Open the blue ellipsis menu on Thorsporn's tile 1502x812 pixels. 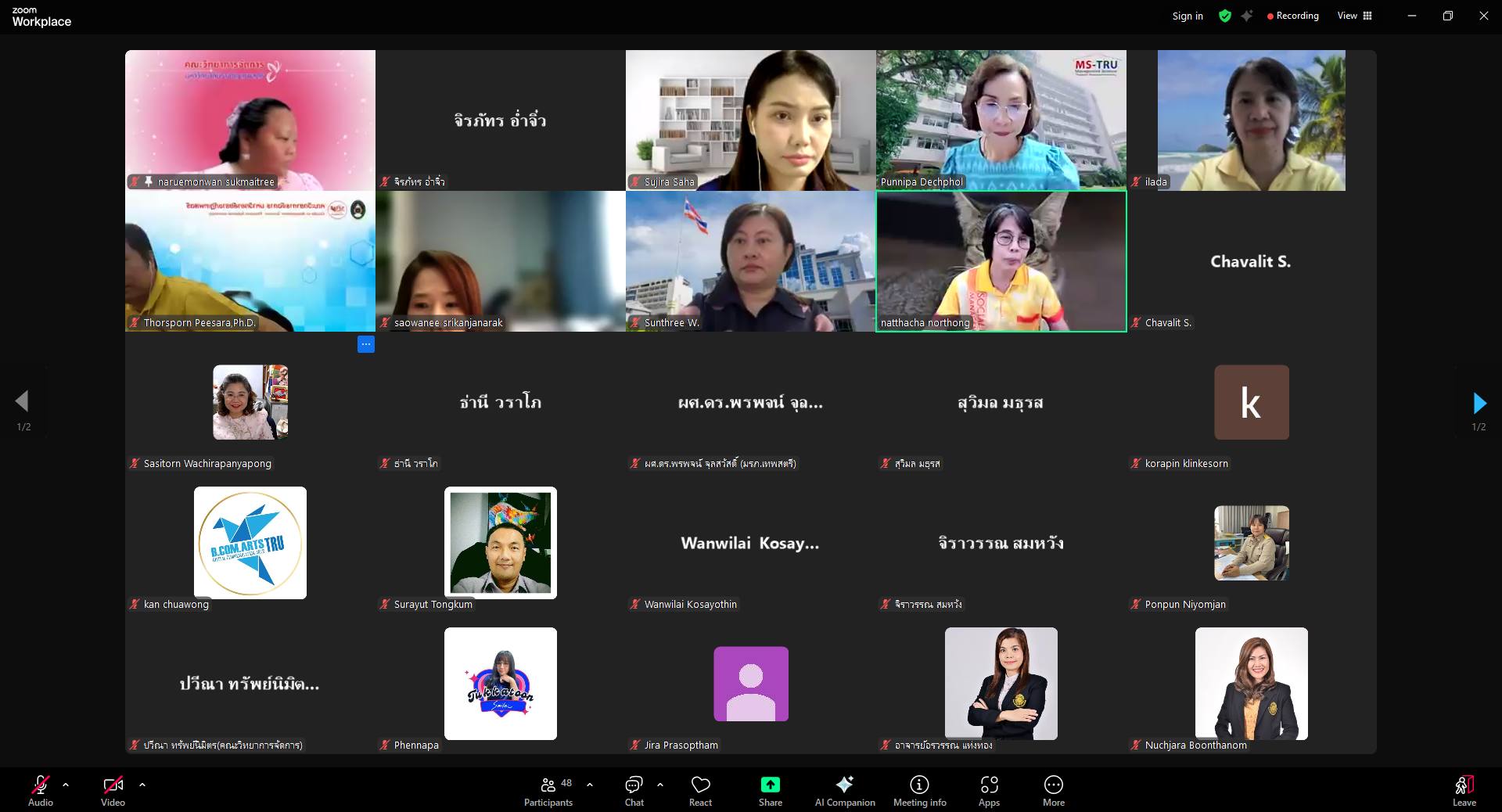(x=365, y=344)
